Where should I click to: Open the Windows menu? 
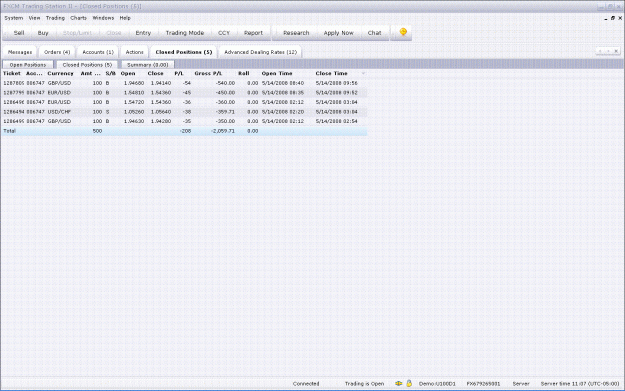pos(103,18)
